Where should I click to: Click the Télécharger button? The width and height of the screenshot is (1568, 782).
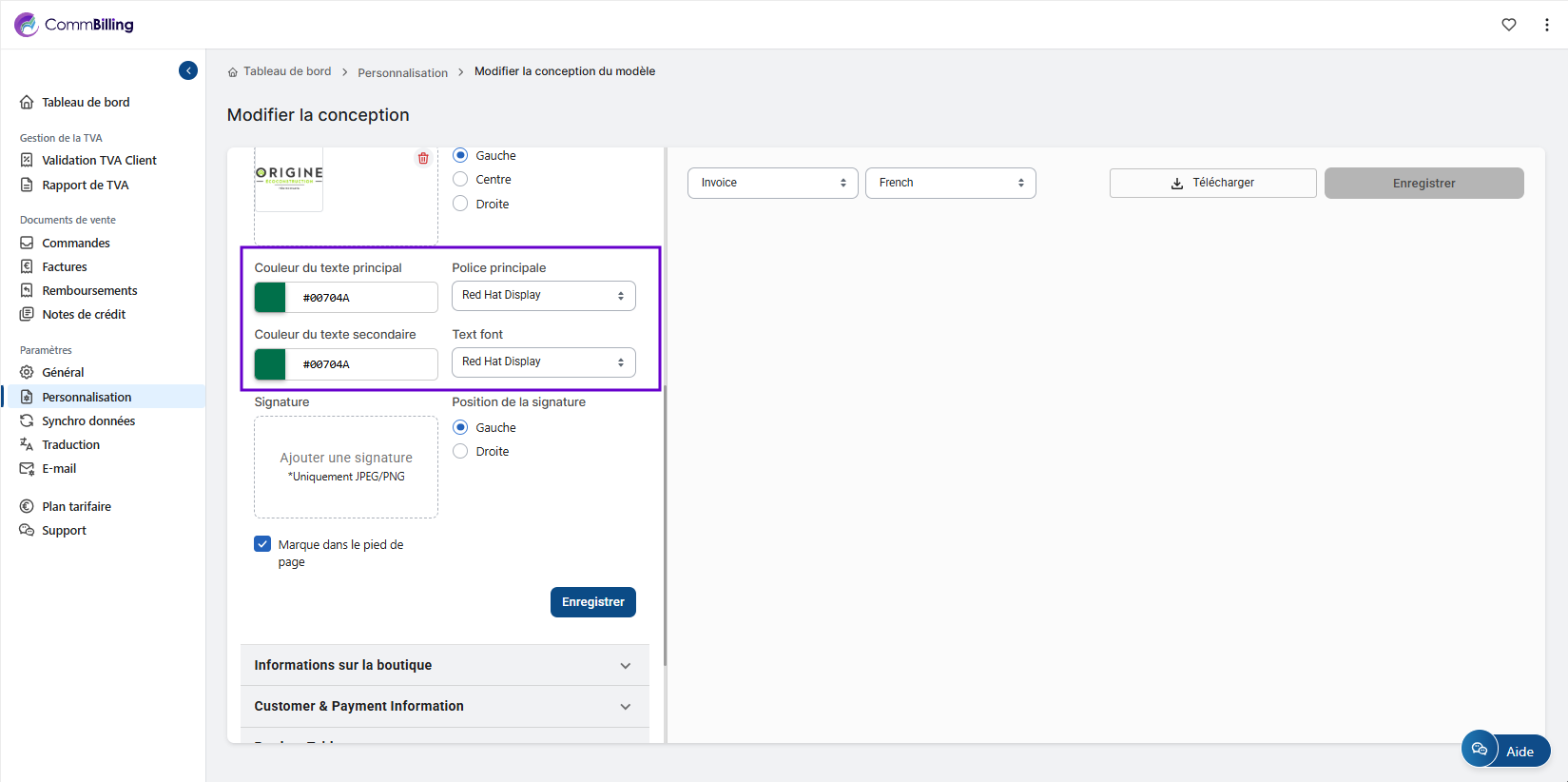(1212, 183)
